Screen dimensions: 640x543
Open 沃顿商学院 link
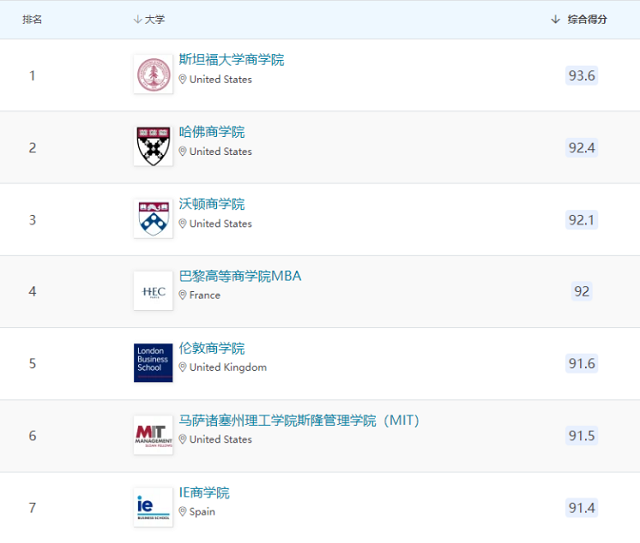[x=211, y=204]
